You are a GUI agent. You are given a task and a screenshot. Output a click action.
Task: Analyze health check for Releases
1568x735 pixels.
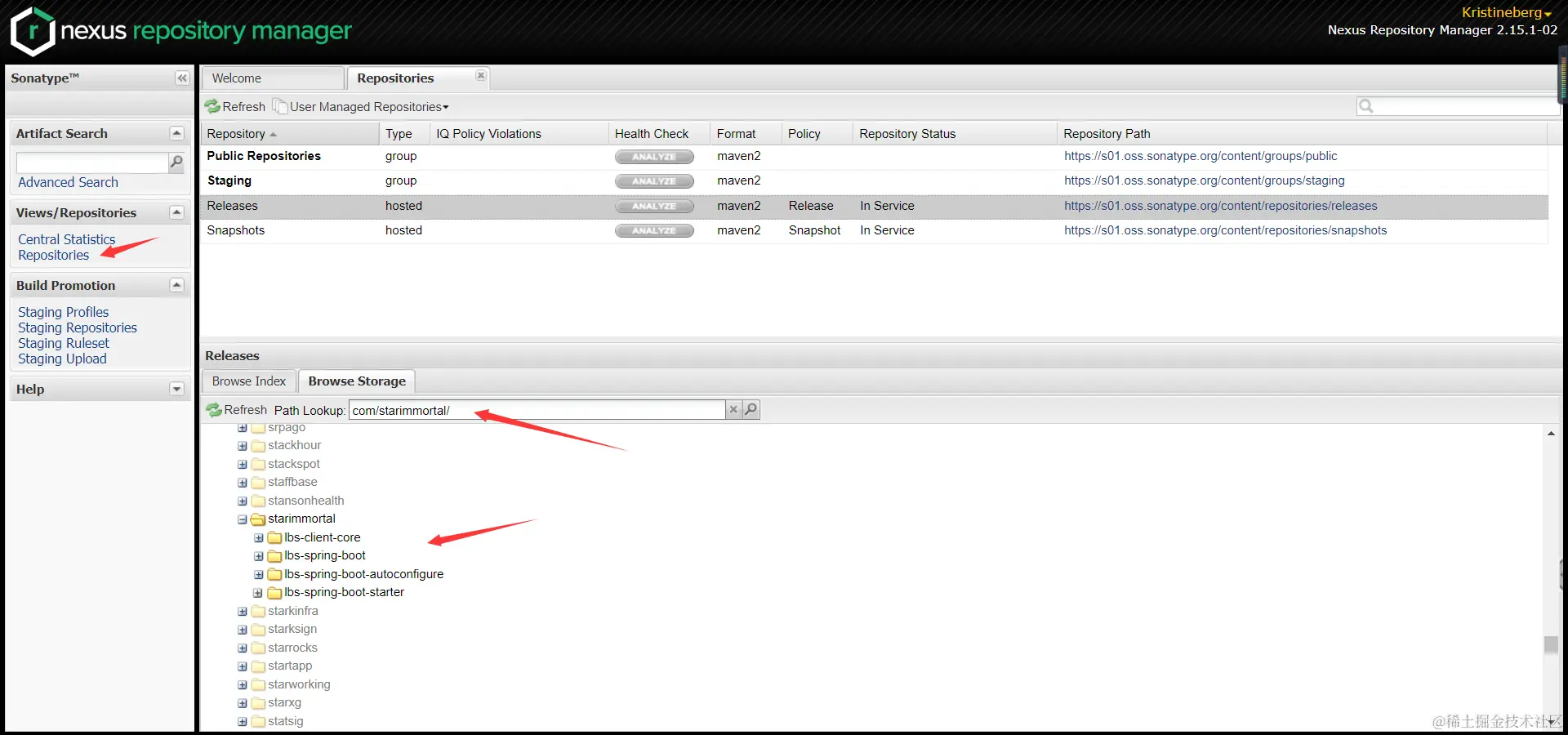(654, 207)
